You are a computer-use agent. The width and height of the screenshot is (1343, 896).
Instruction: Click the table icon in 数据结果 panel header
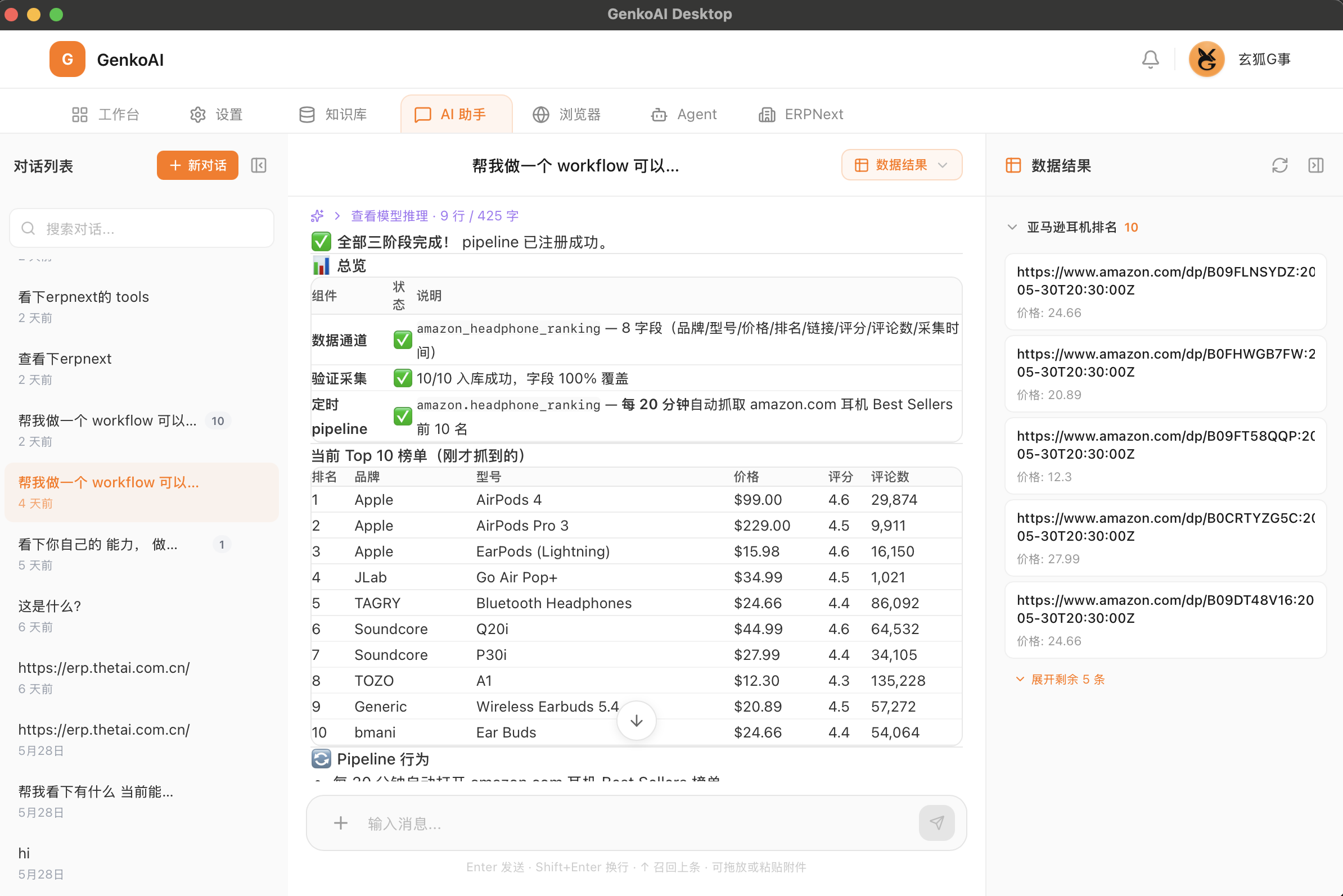pos(1013,166)
